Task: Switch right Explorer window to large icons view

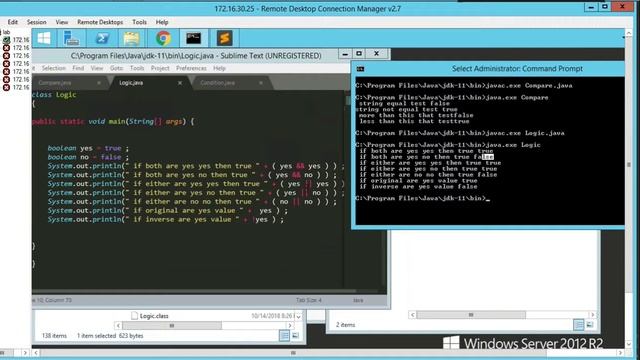Action: tap(590, 325)
